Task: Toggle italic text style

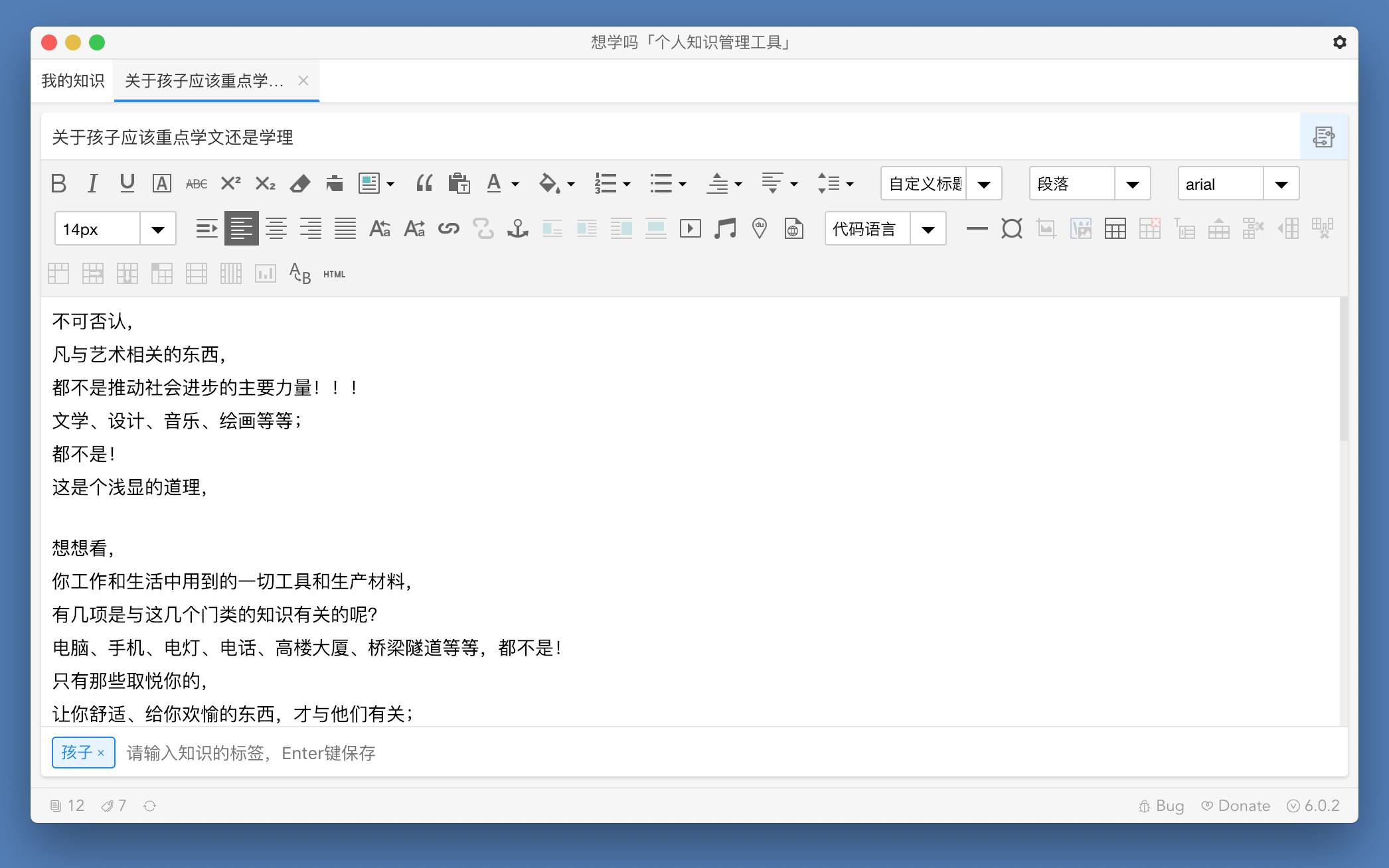Action: (x=93, y=183)
